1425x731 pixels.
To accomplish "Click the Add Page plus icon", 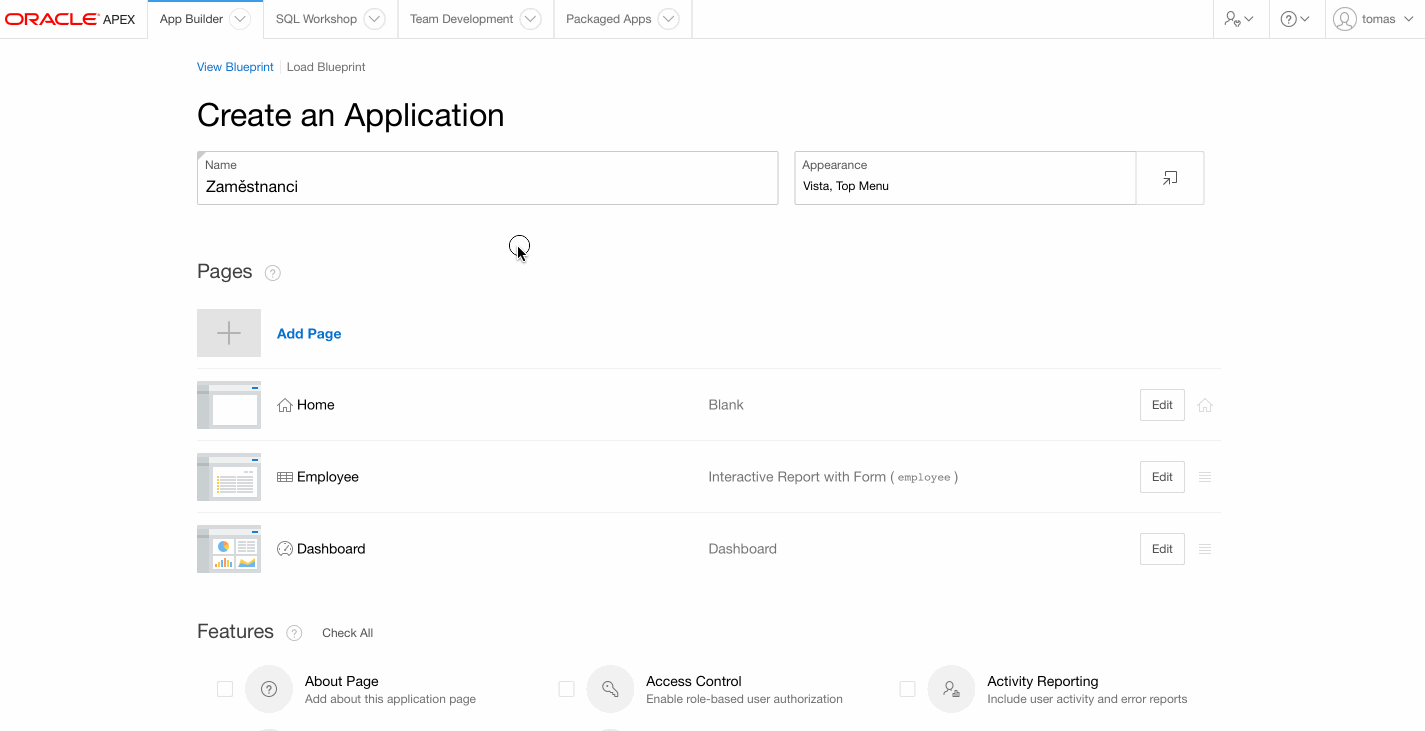I will point(229,333).
